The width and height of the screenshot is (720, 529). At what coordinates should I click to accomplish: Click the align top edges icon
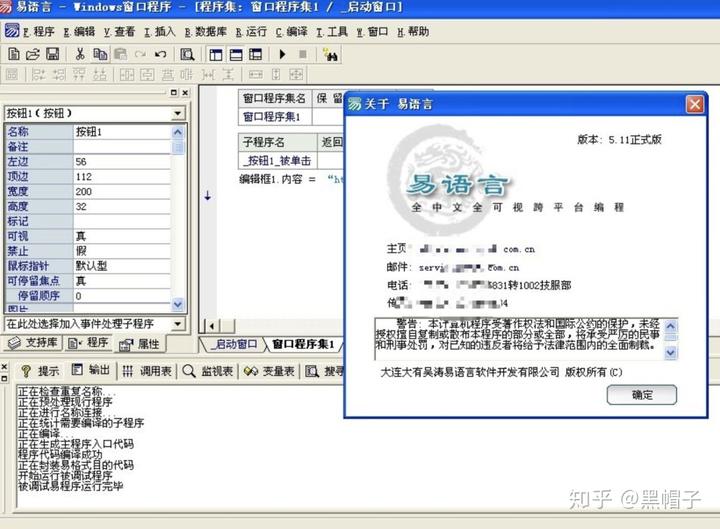[79, 74]
